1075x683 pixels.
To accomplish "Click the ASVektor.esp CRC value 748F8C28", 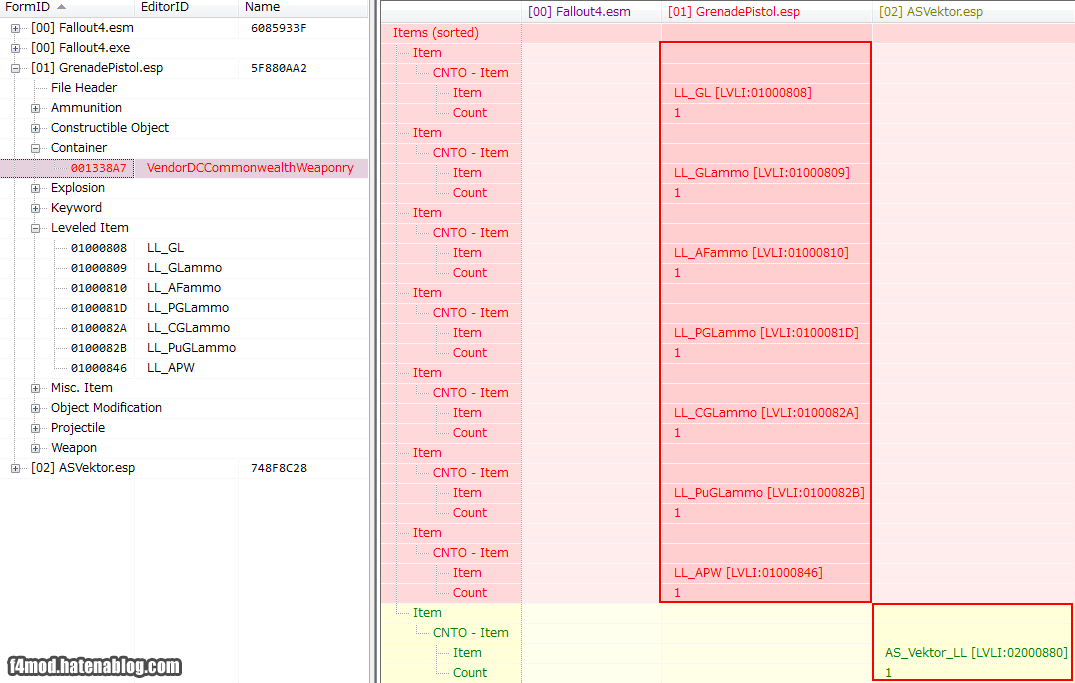I will pyautogui.click(x=278, y=468).
